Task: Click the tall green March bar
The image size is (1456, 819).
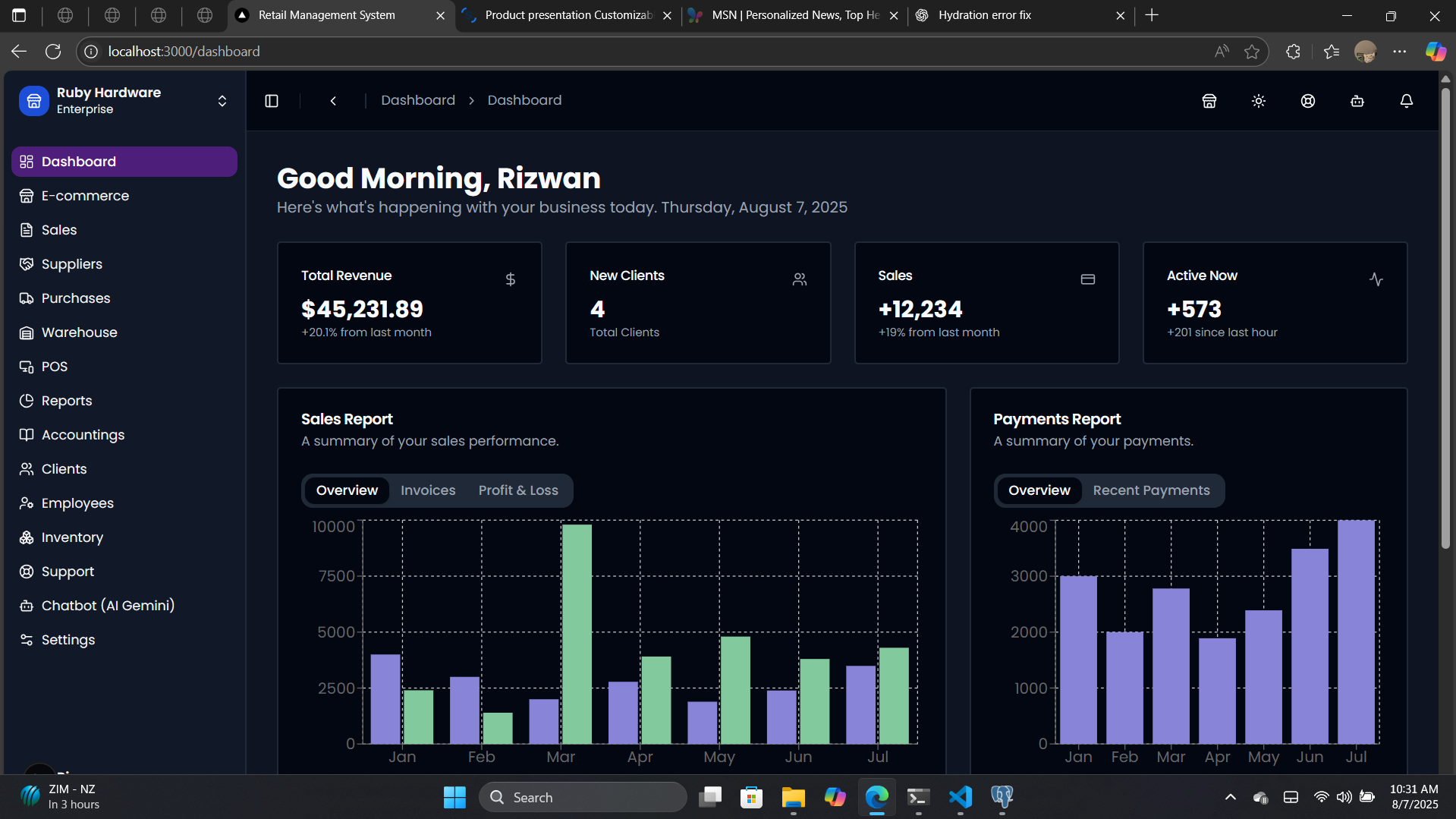Action: coord(577,634)
